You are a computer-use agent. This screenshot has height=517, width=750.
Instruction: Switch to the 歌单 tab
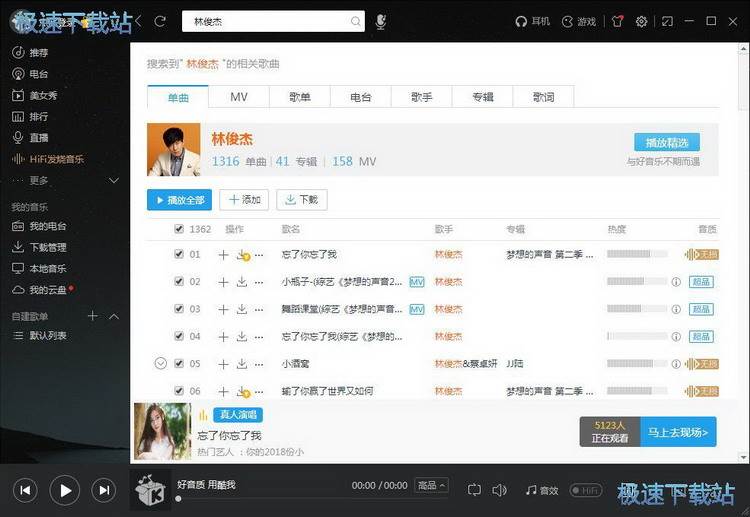300,97
